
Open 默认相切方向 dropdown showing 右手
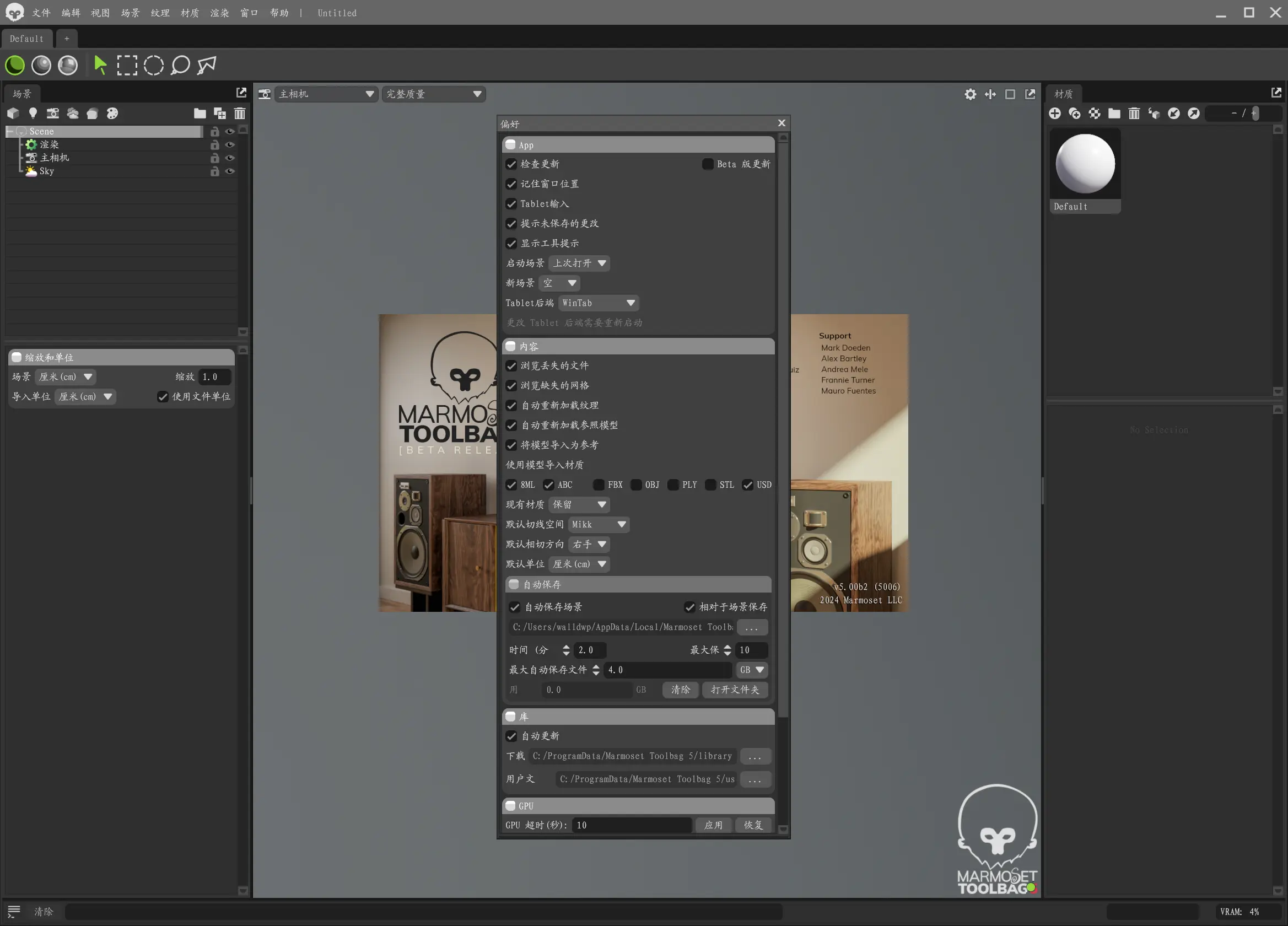point(589,544)
